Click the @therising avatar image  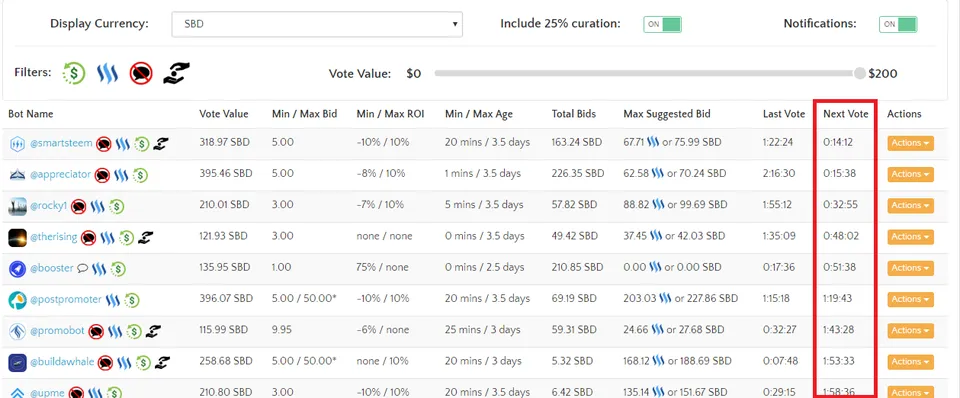[17, 238]
